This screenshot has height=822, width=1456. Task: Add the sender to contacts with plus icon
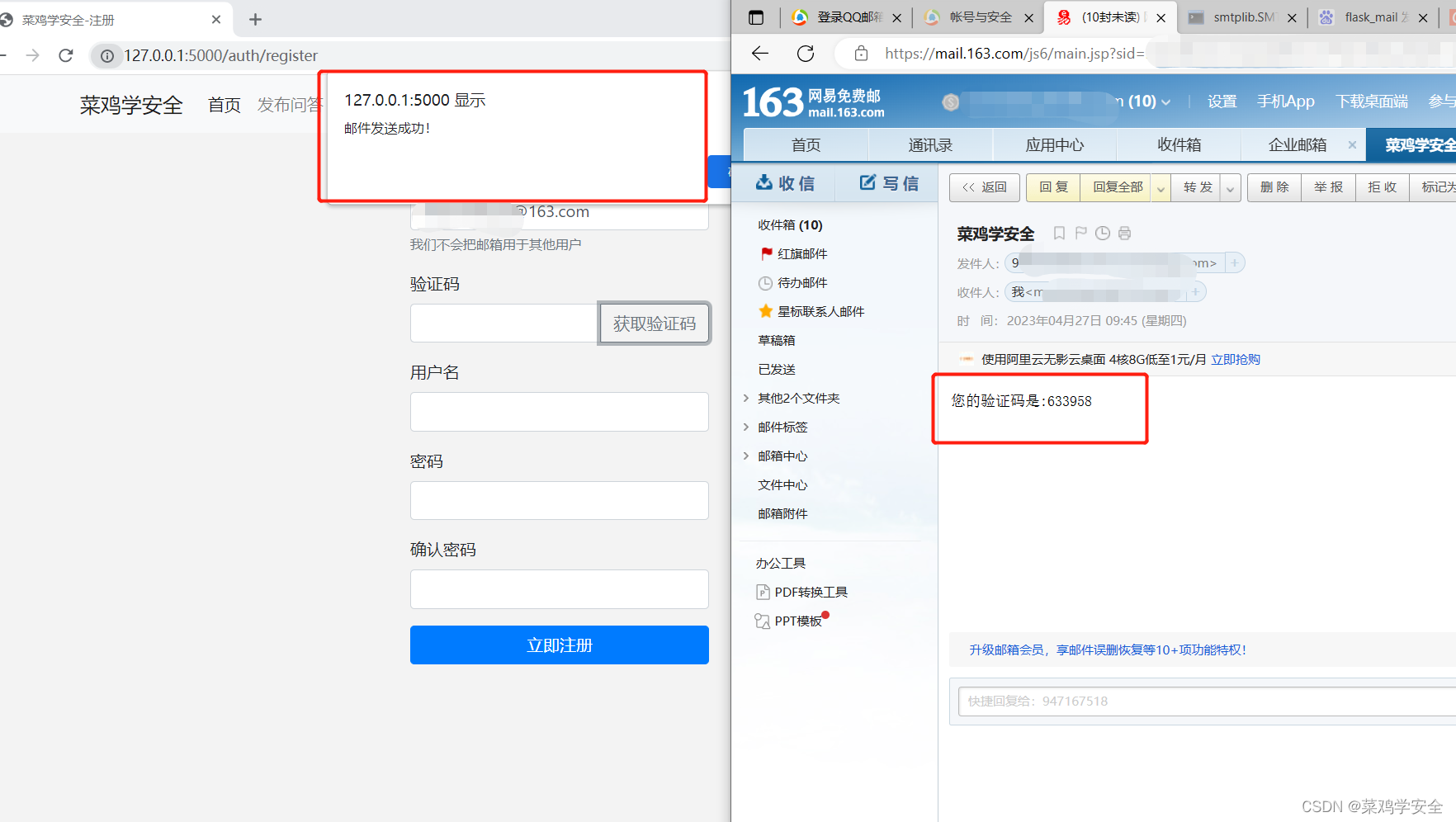pyautogui.click(x=1235, y=263)
